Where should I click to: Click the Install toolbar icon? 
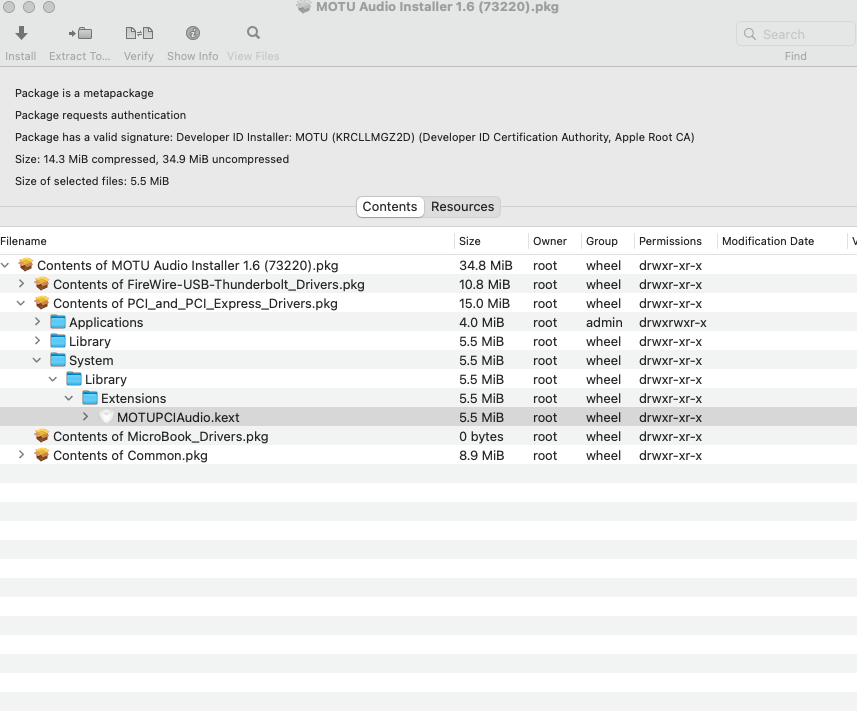(21, 34)
